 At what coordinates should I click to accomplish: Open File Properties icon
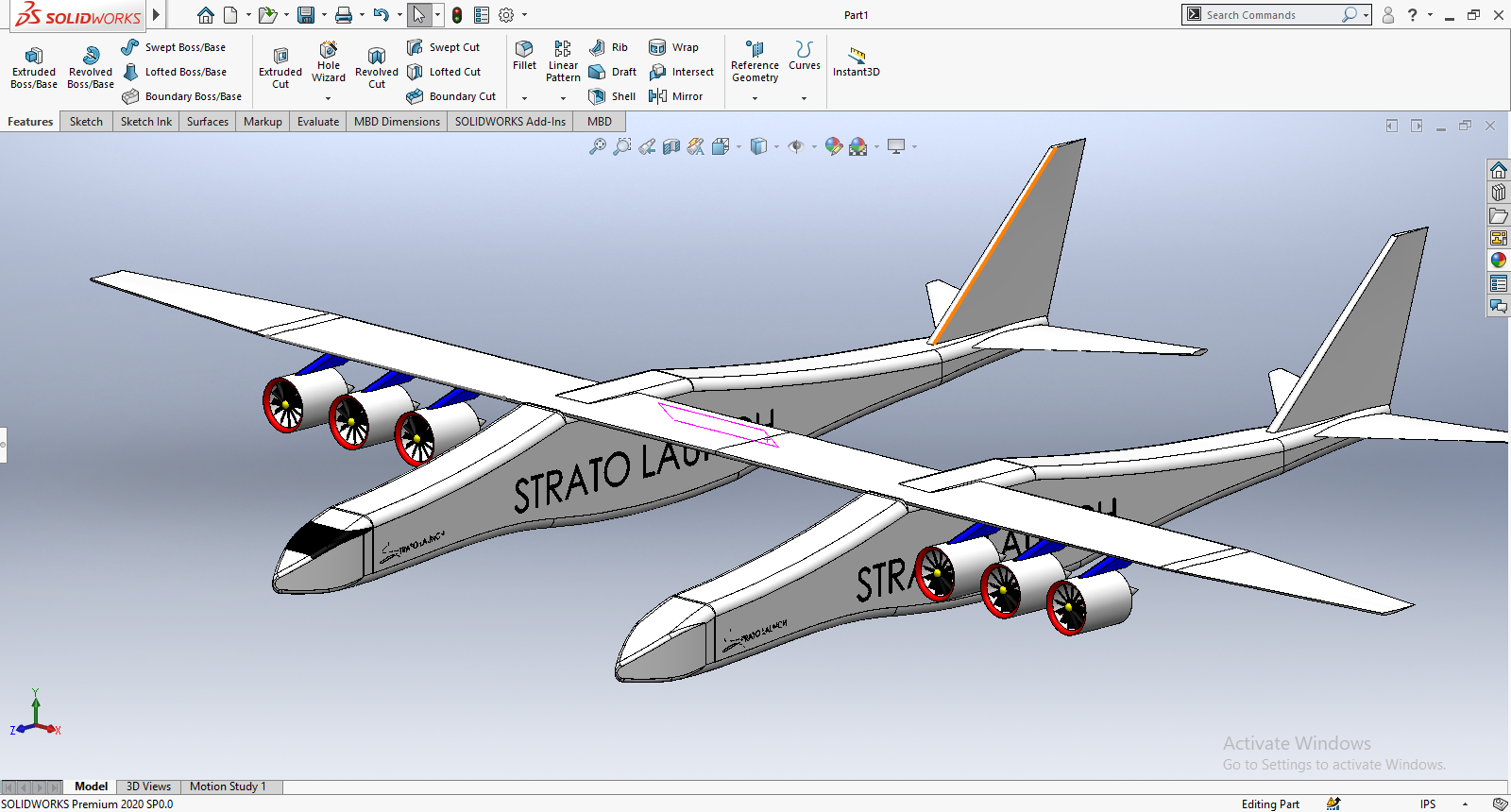[482, 15]
